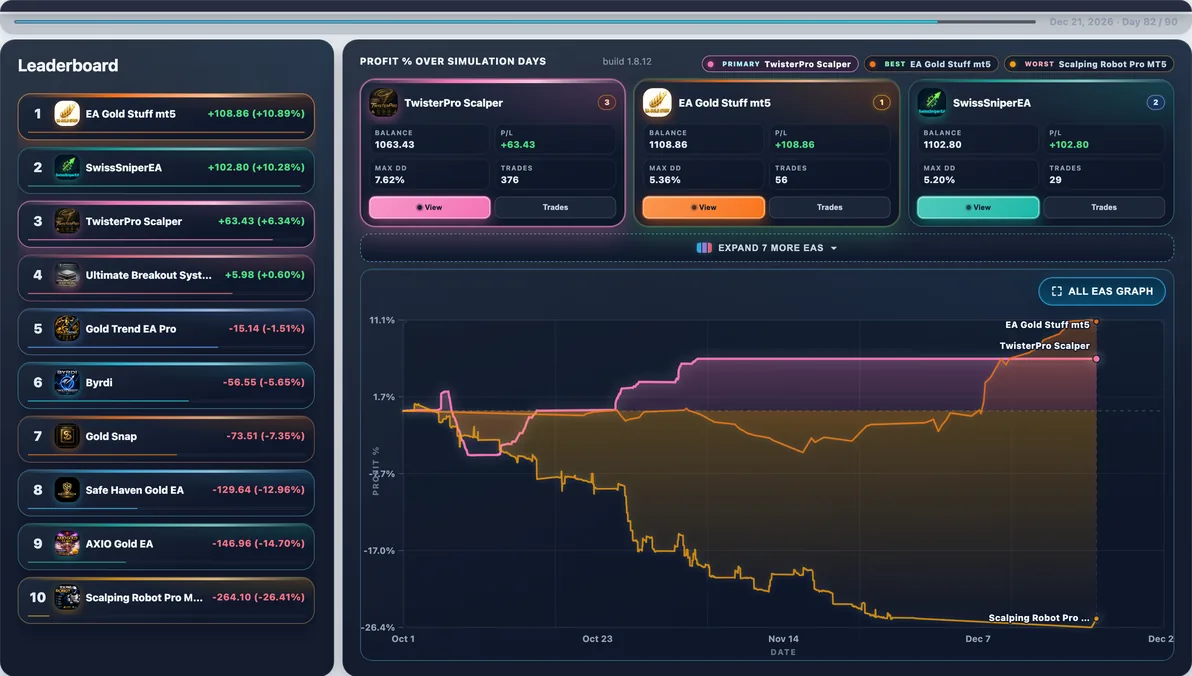Image resolution: width=1192 pixels, height=676 pixels.
Task: Click the -26.4% y-axis label
Action: [x=379, y=628]
